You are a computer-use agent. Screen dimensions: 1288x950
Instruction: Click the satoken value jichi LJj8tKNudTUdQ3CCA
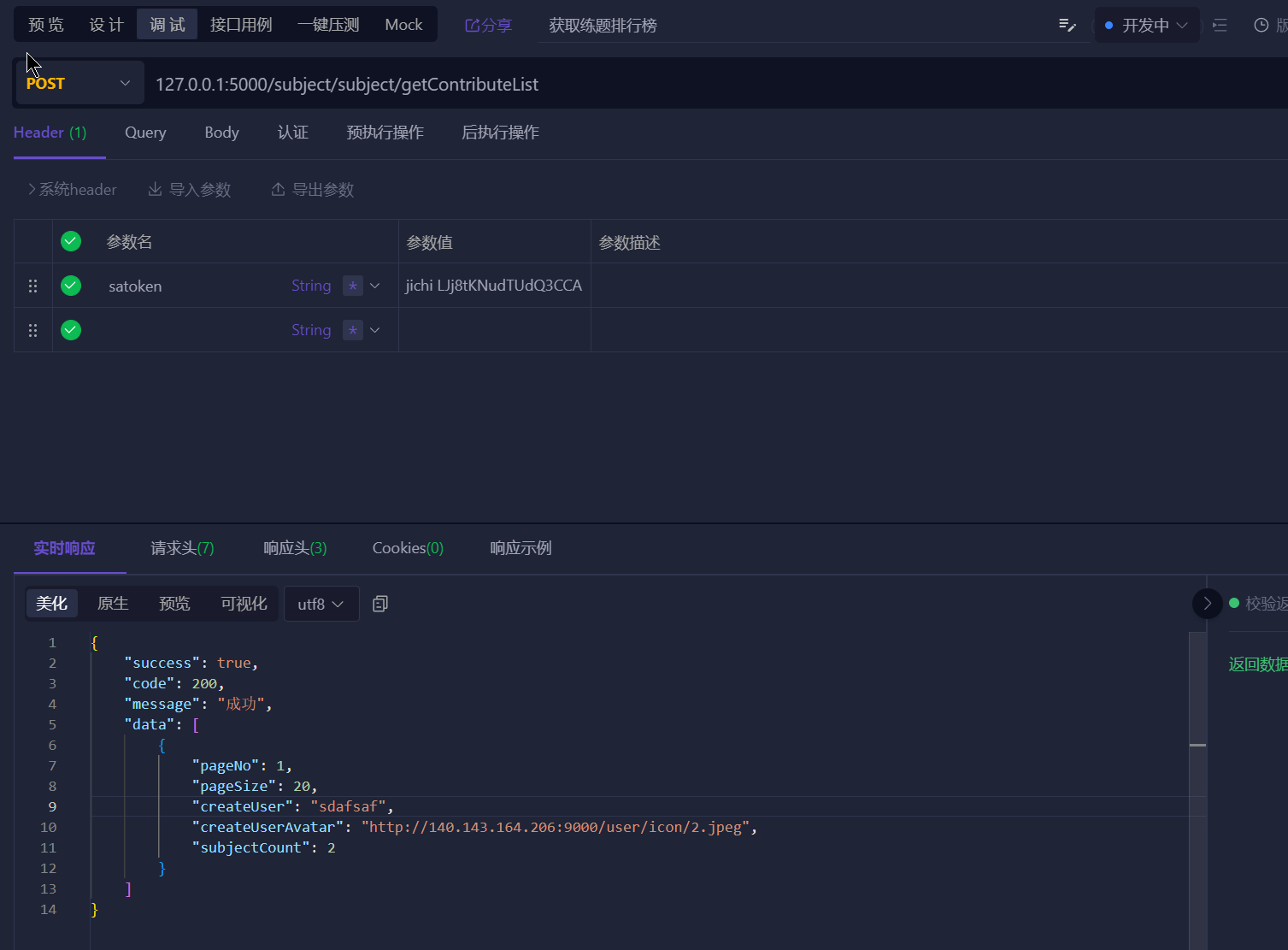click(x=494, y=286)
